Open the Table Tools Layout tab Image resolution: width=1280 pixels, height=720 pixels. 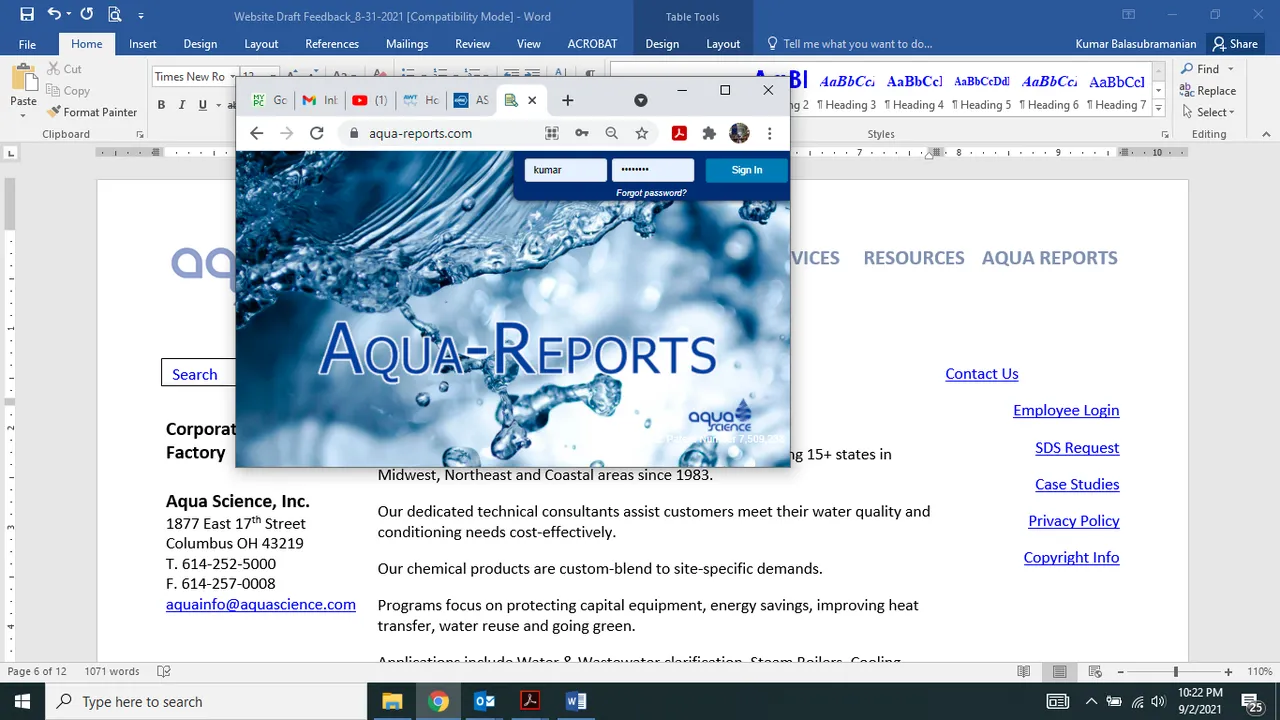coord(723,44)
